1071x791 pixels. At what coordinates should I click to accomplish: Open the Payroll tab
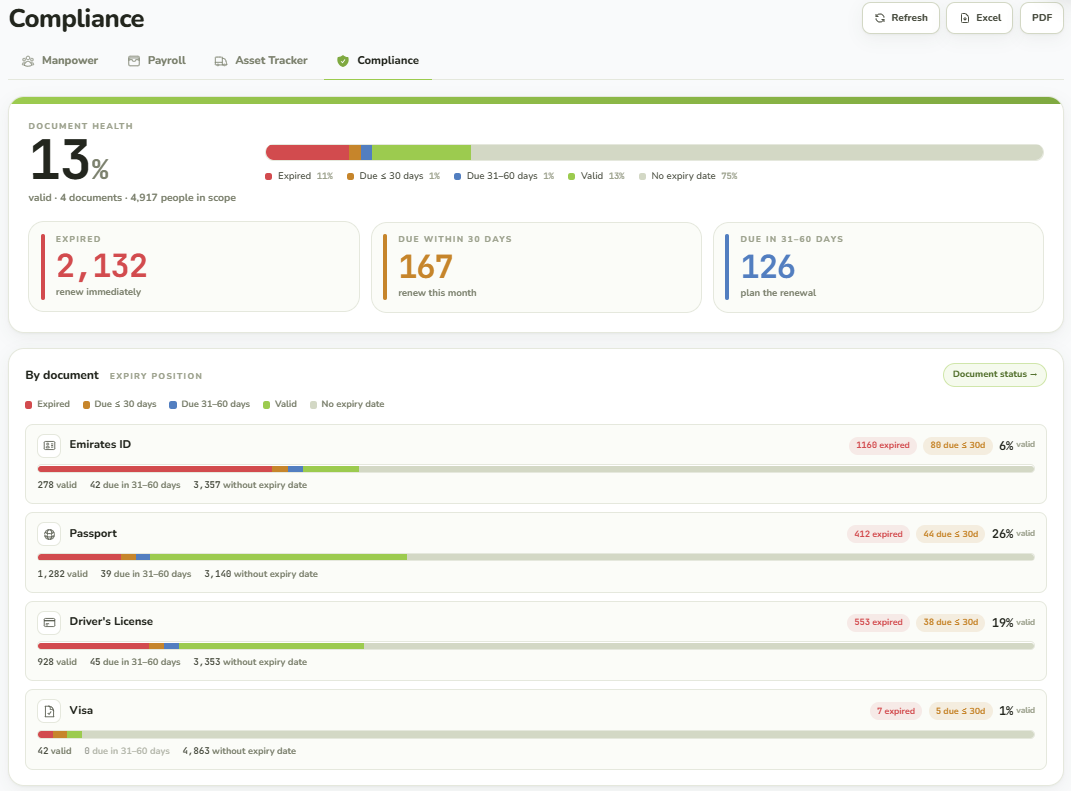click(156, 61)
